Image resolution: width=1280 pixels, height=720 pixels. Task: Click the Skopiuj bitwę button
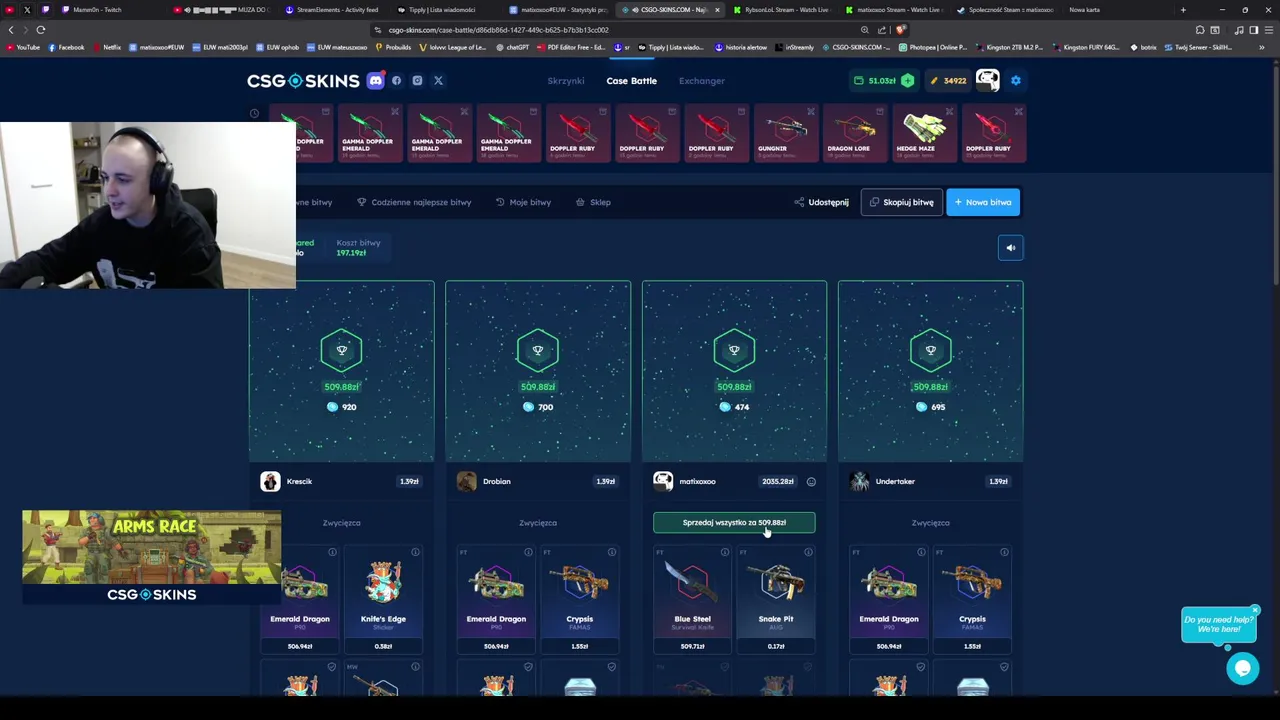[x=901, y=202]
